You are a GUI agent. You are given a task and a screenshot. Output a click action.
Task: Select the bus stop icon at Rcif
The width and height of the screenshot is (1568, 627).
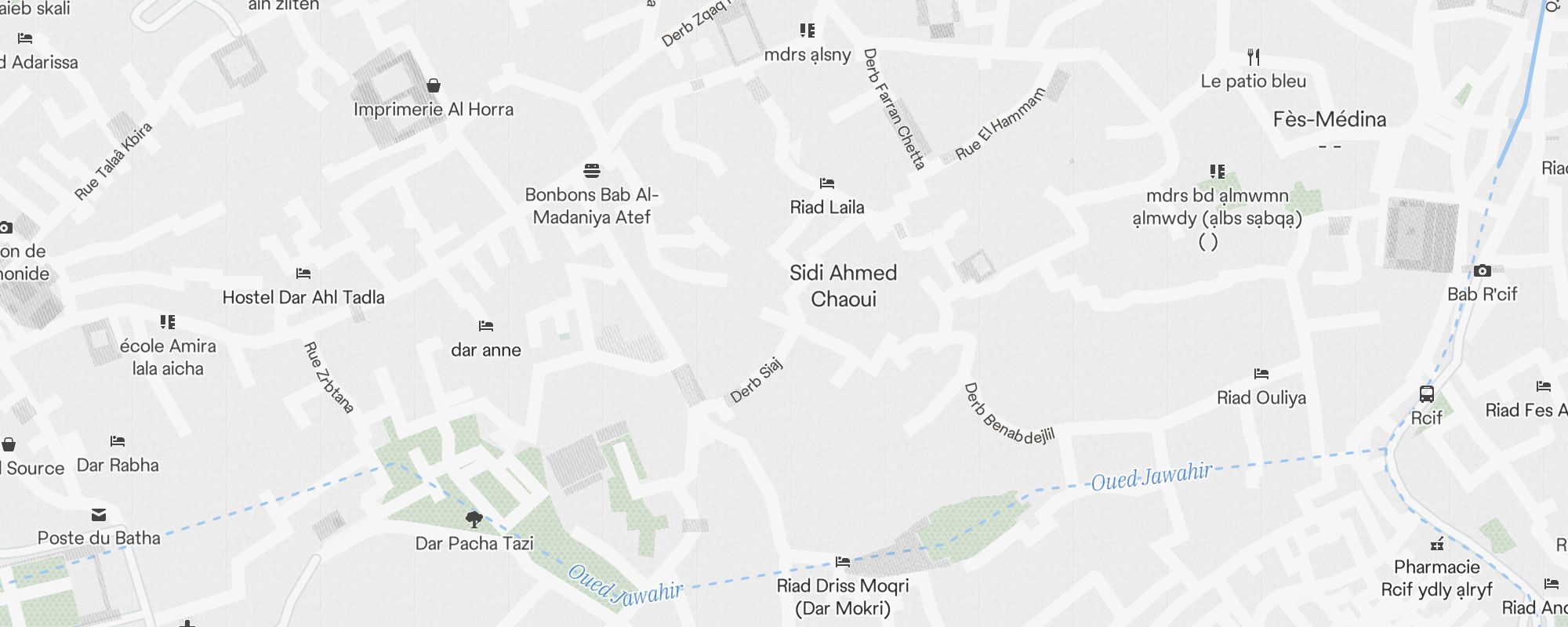coord(1427,394)
